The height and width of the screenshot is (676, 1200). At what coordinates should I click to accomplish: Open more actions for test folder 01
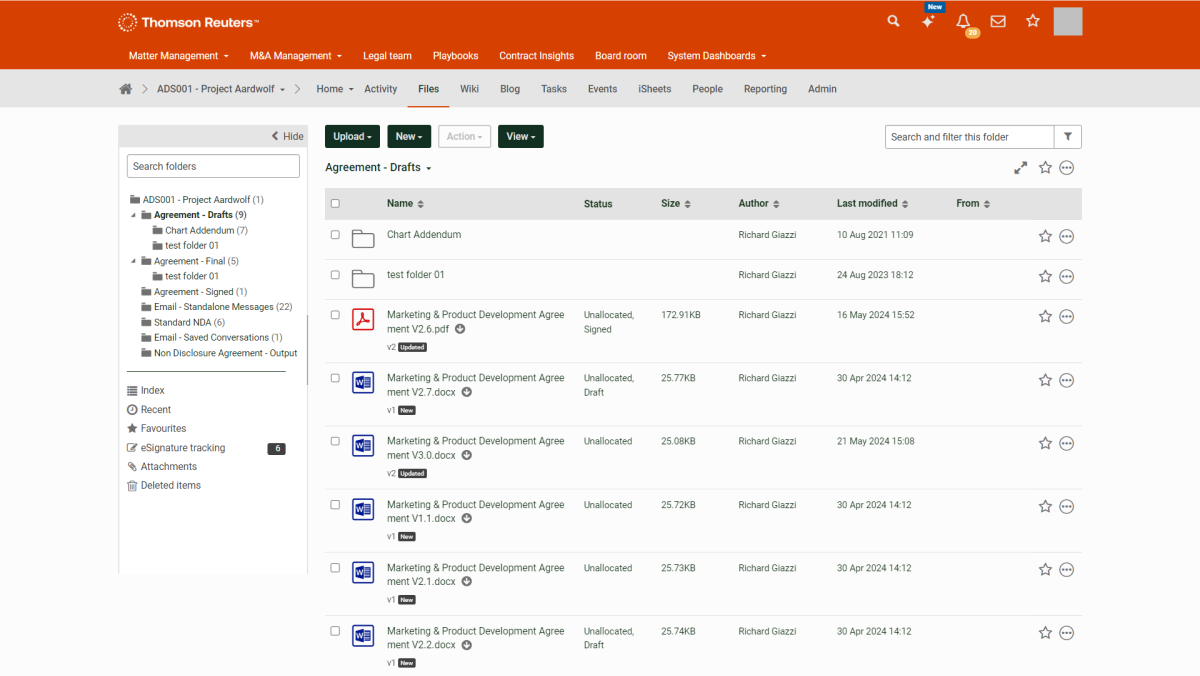[1066, 276]
